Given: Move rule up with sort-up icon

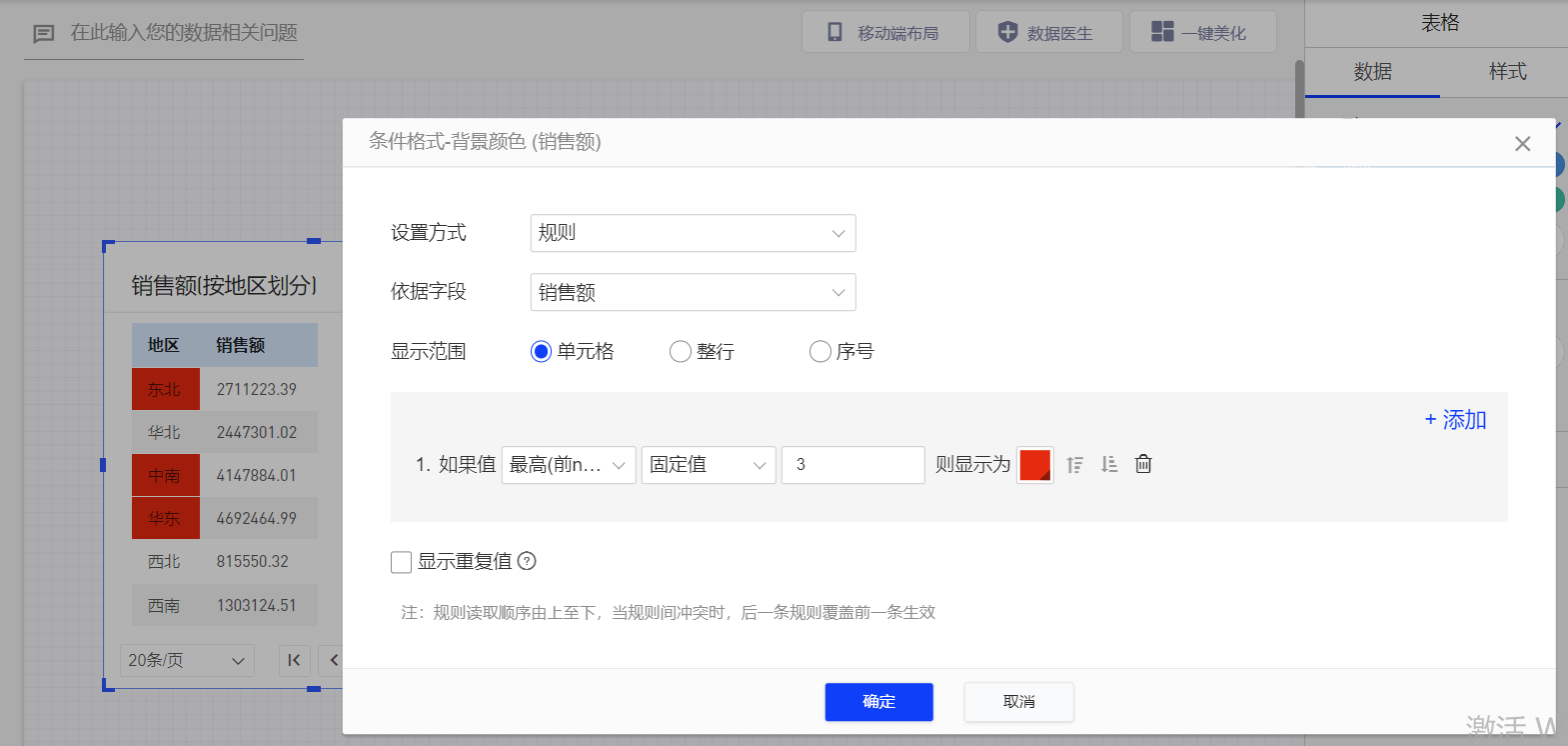Looking at the screenshot, I should 1075,464.
